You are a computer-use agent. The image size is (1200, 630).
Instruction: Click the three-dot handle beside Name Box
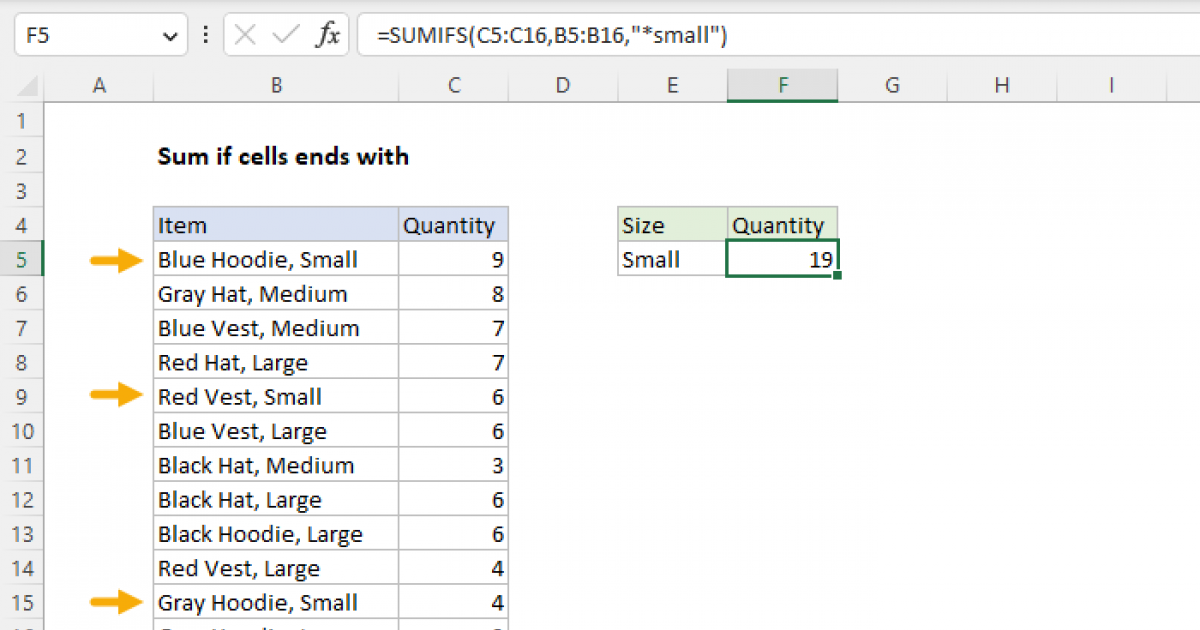pos(206,36)
